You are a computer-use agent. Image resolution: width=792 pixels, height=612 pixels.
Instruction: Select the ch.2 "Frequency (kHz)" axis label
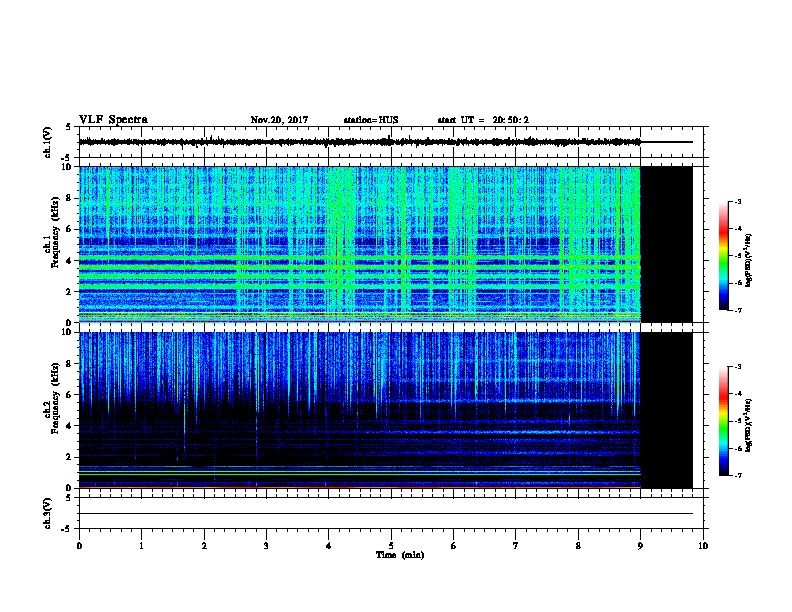[x=55, y=398]
